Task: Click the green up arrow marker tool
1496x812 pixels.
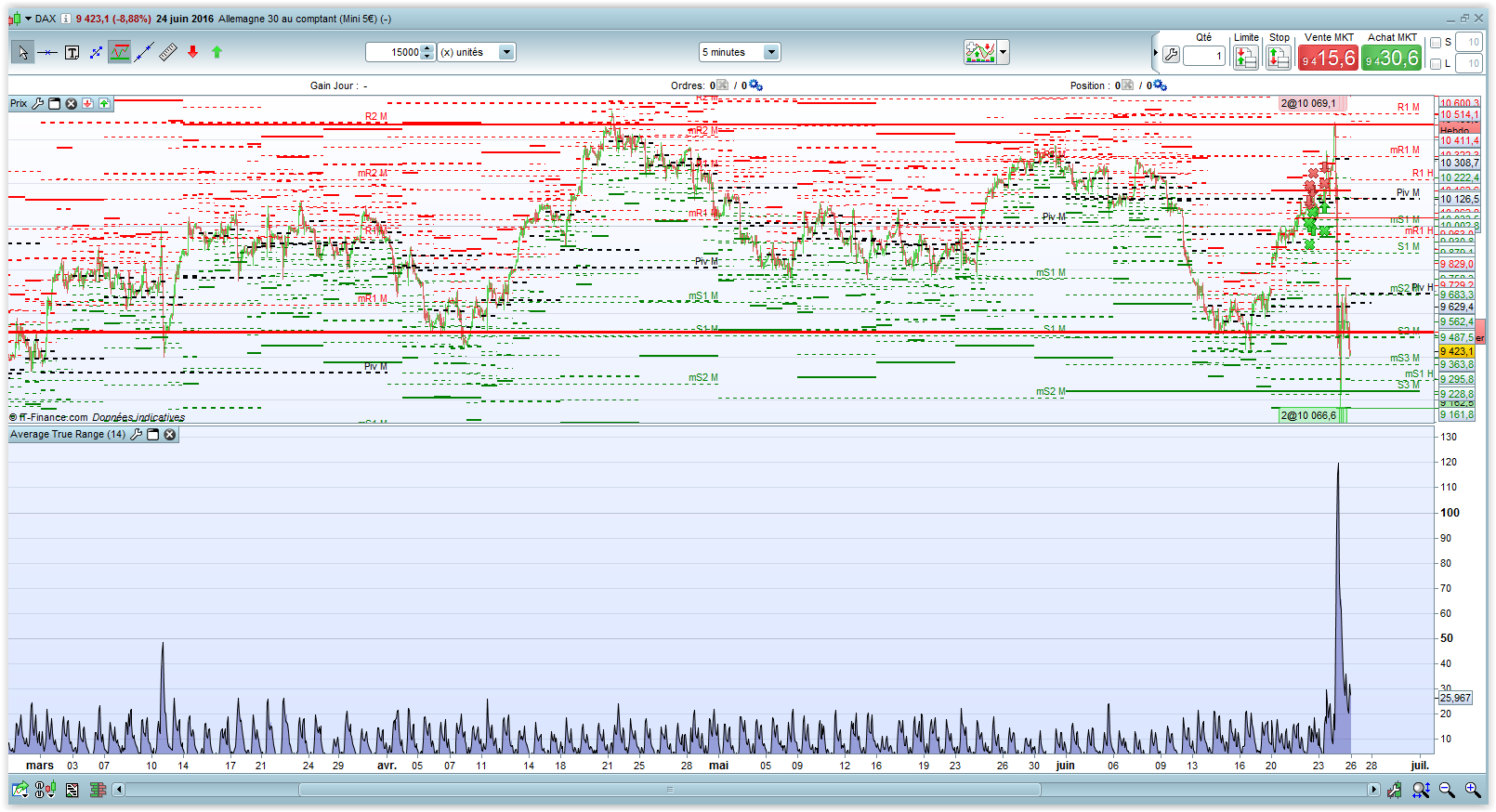Action: pyautogui.click(x=217, y=53)
